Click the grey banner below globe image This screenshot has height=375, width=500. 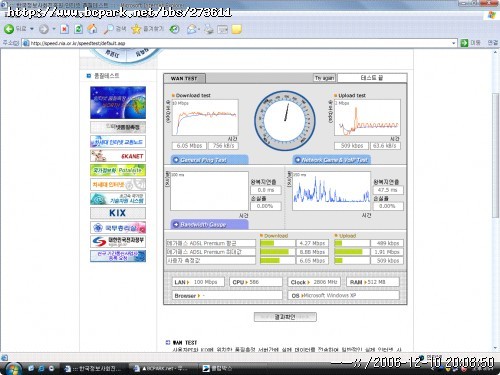pos(118,127)
